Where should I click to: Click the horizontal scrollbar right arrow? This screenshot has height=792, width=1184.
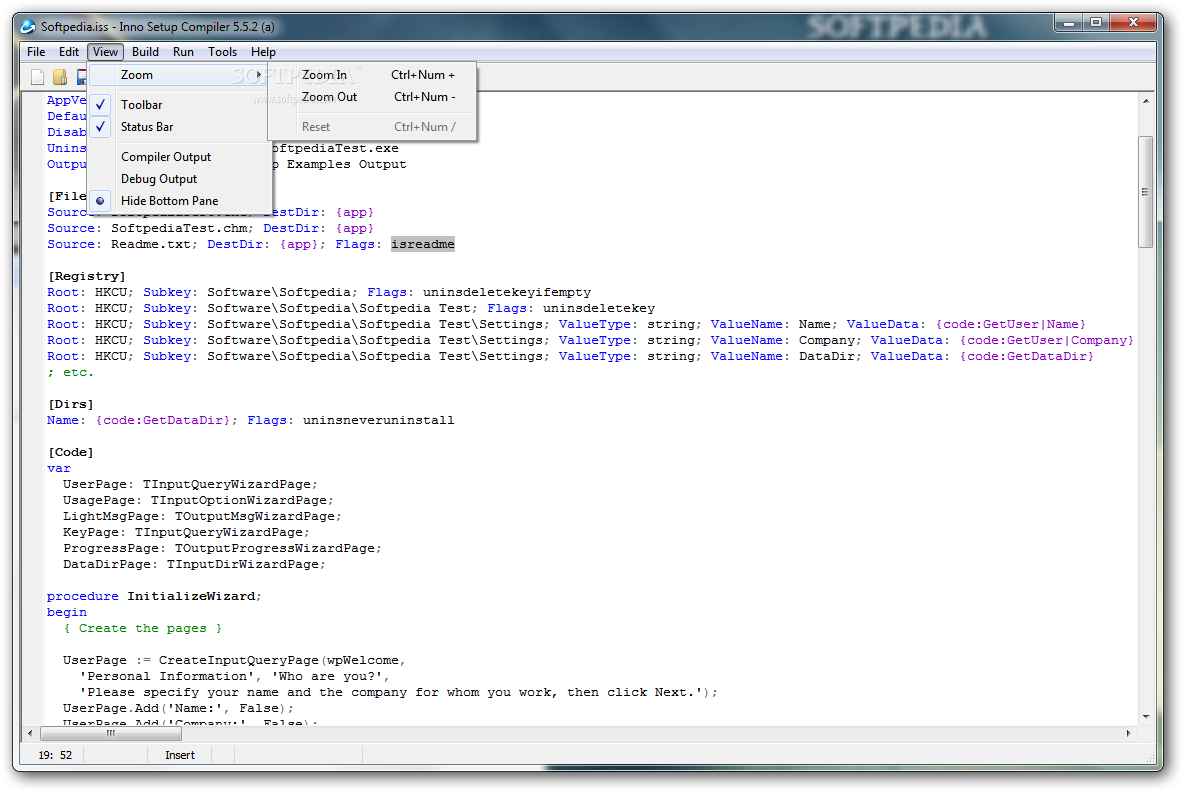[x=1129, y=733]
